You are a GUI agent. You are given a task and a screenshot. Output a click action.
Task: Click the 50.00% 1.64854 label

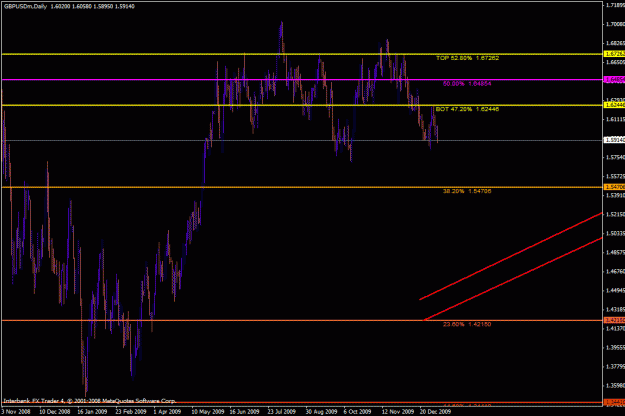(x=467, y=84)
